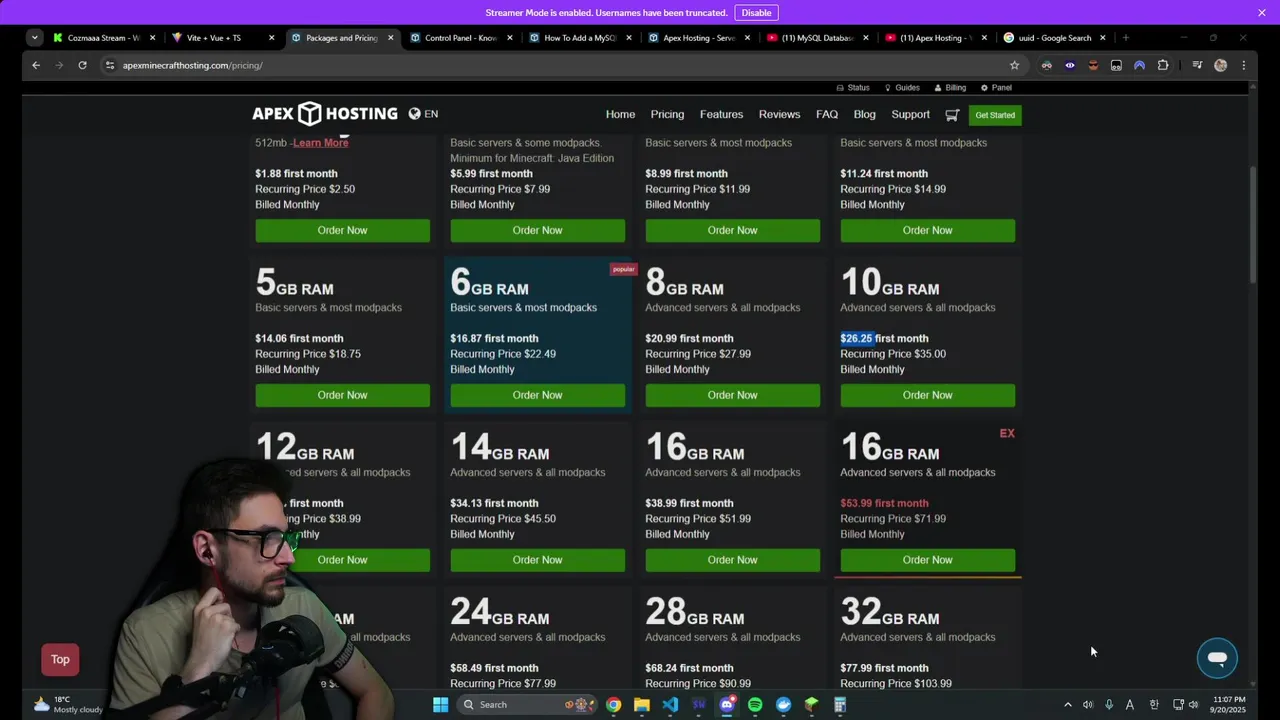The width and height of the screenshot is (1280, 720).
Task: Order the 10GB RAM plan
Action: [928, 395]
